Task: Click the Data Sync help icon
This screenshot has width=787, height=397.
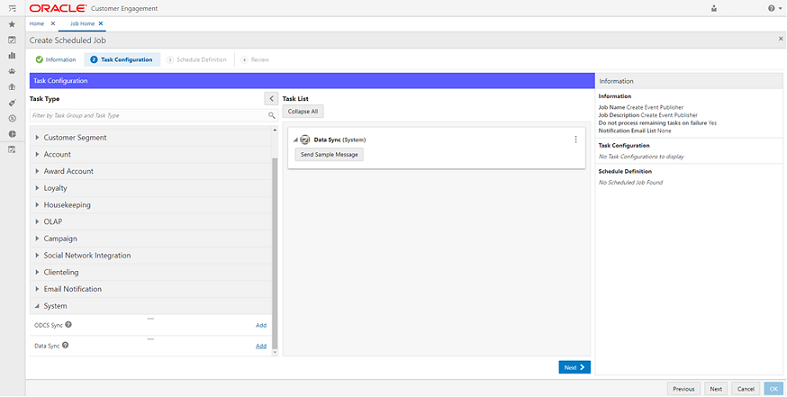Action: pyautogui.click(x=65, y=345)
